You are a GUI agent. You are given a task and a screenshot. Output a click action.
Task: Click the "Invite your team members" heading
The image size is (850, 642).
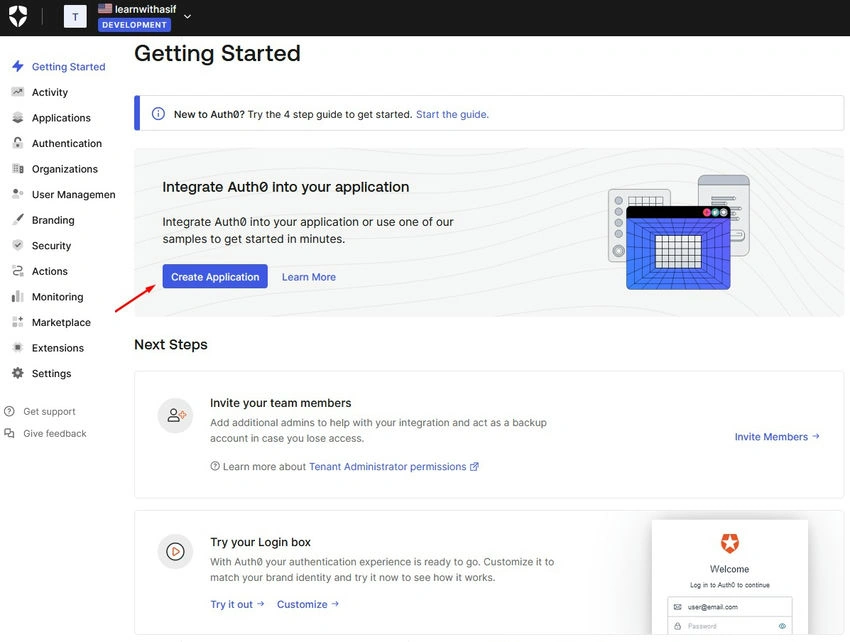(x=281, y=403)
